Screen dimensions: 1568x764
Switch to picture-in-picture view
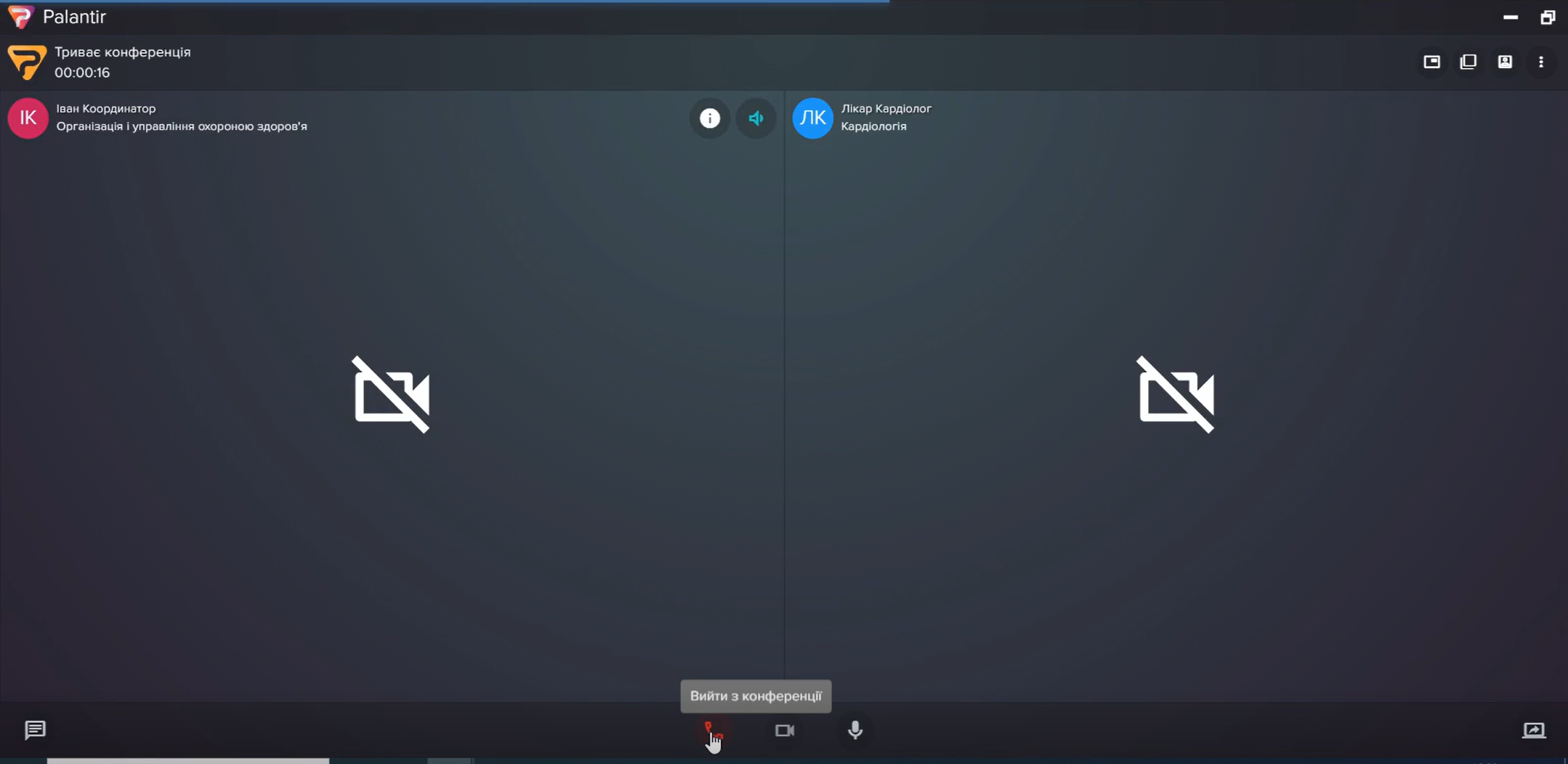(1431, 62)
